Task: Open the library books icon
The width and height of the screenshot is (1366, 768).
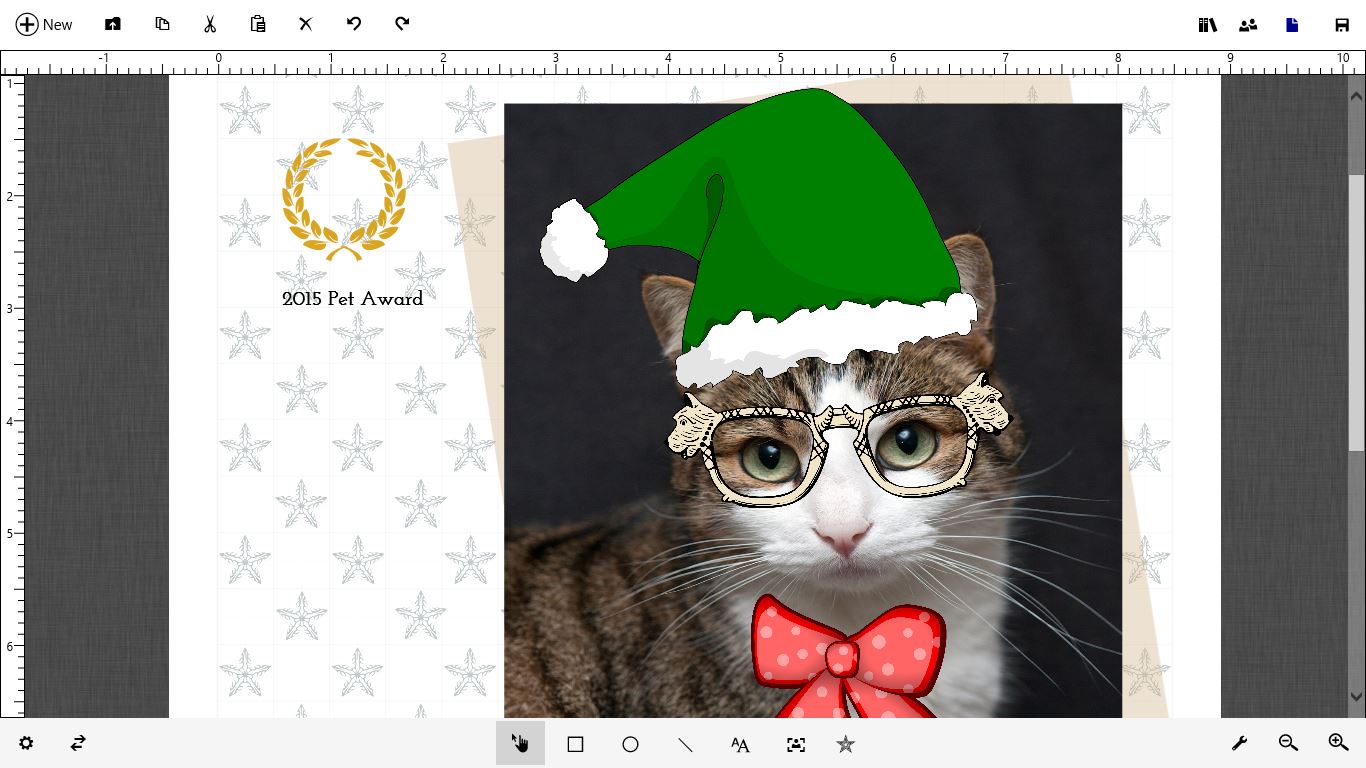Action: coord(1208,25)
